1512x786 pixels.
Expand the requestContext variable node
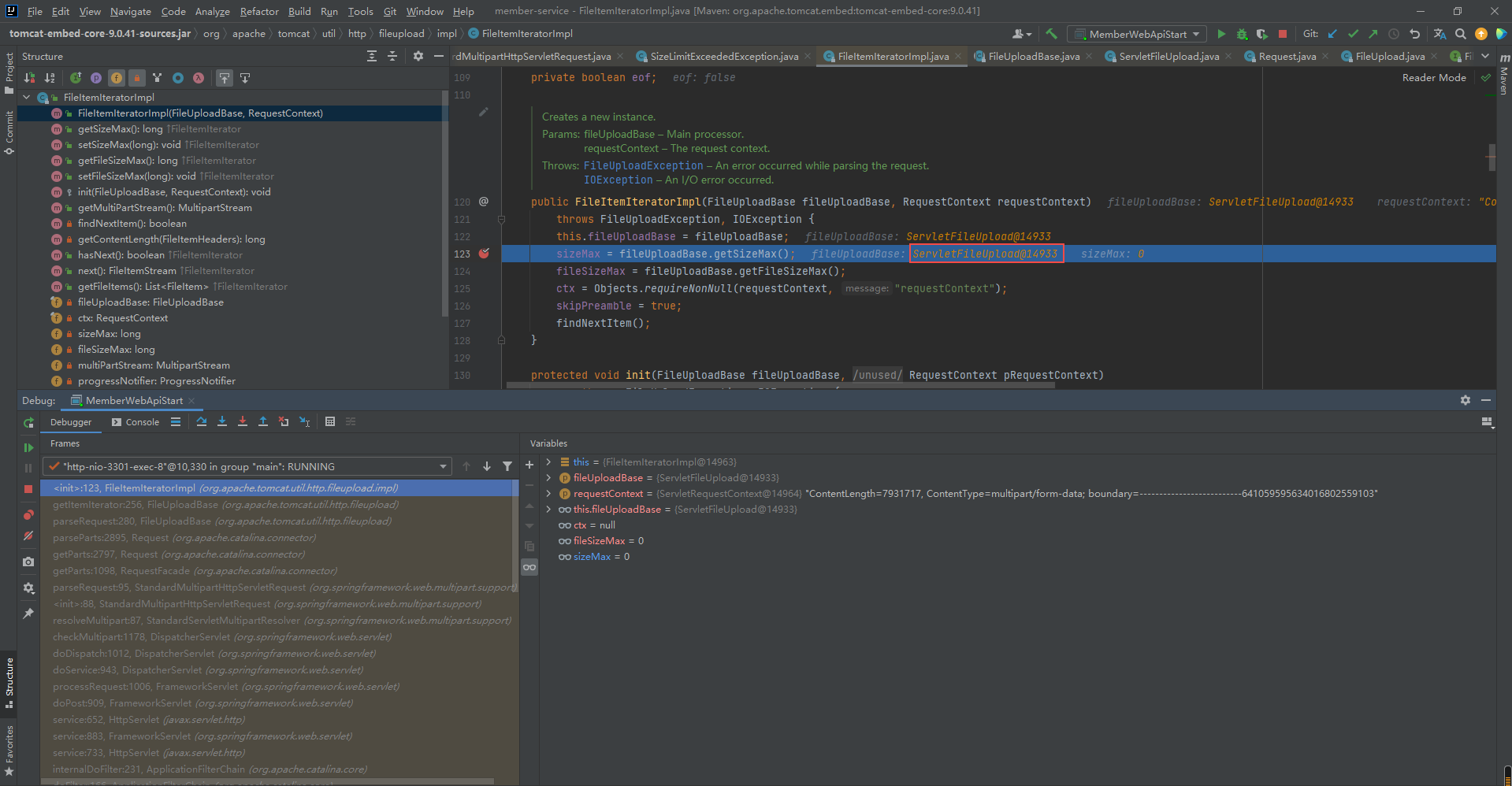click(549, 494)
